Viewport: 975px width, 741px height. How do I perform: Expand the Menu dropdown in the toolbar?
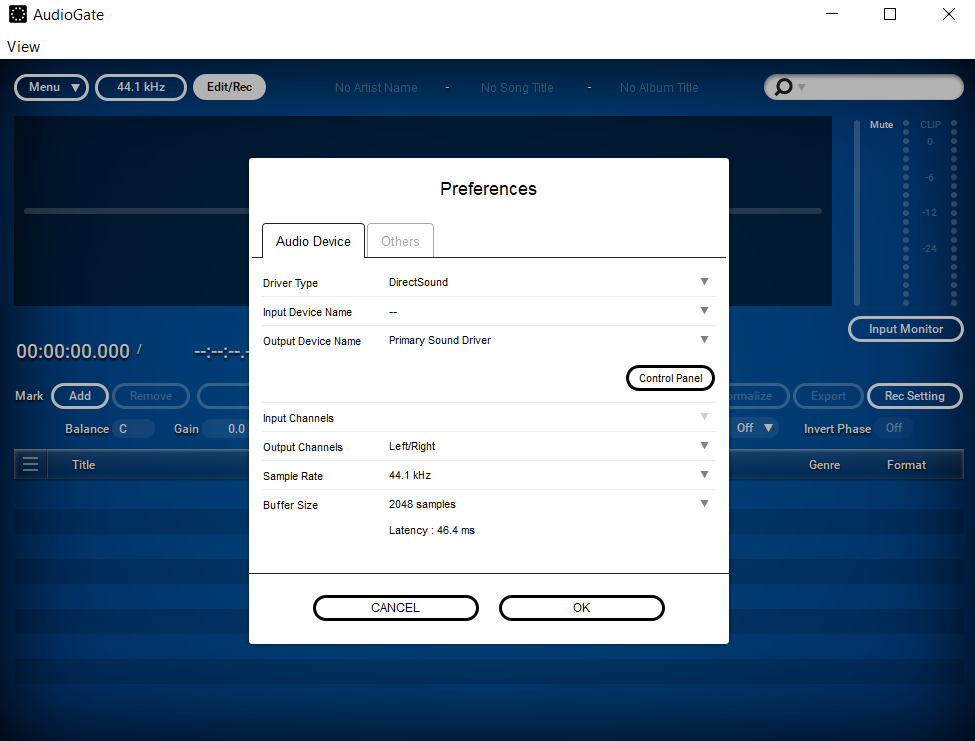[x=51, y=87]
